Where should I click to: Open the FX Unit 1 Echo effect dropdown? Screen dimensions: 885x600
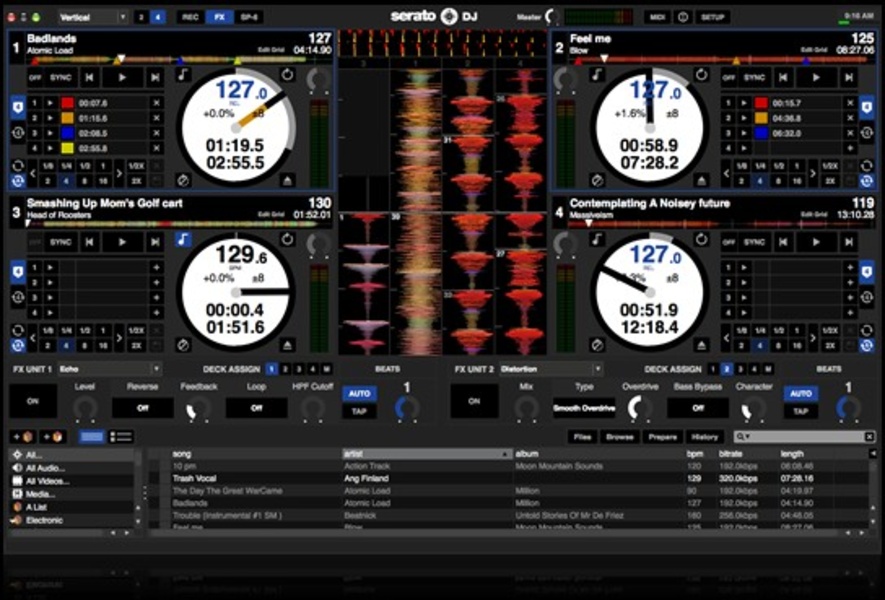pos(109,369)
